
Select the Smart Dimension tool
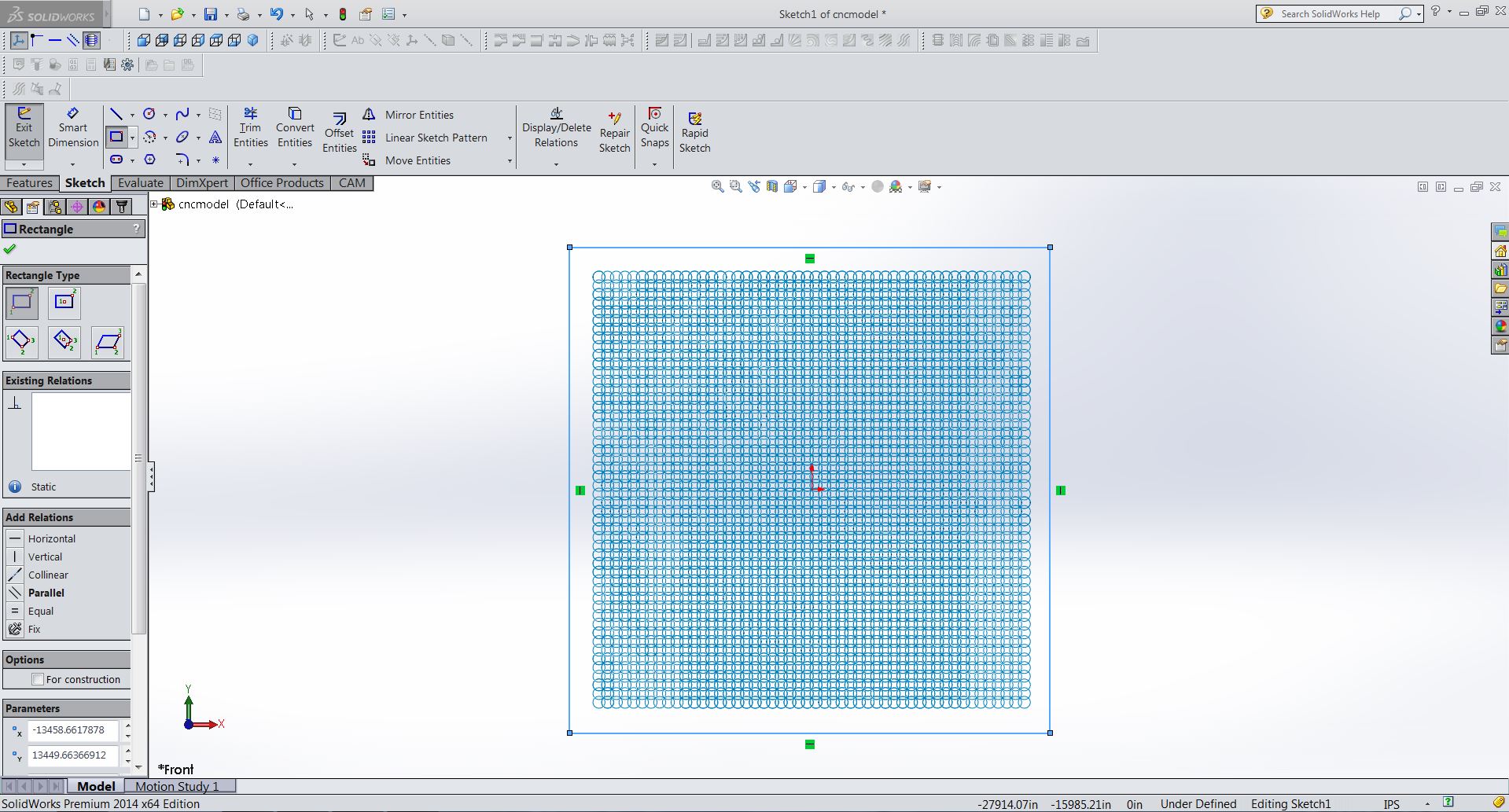click(73, 127)
